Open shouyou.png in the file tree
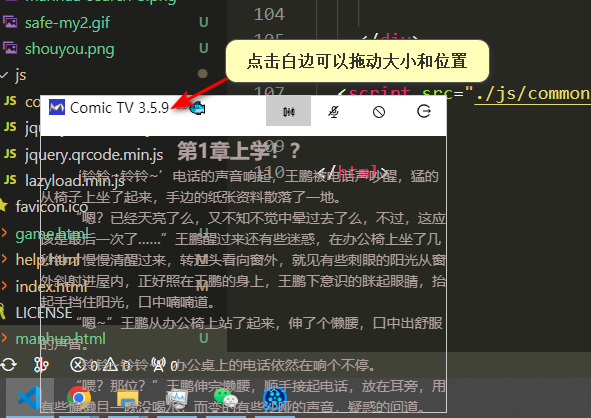 pos(69,49)
